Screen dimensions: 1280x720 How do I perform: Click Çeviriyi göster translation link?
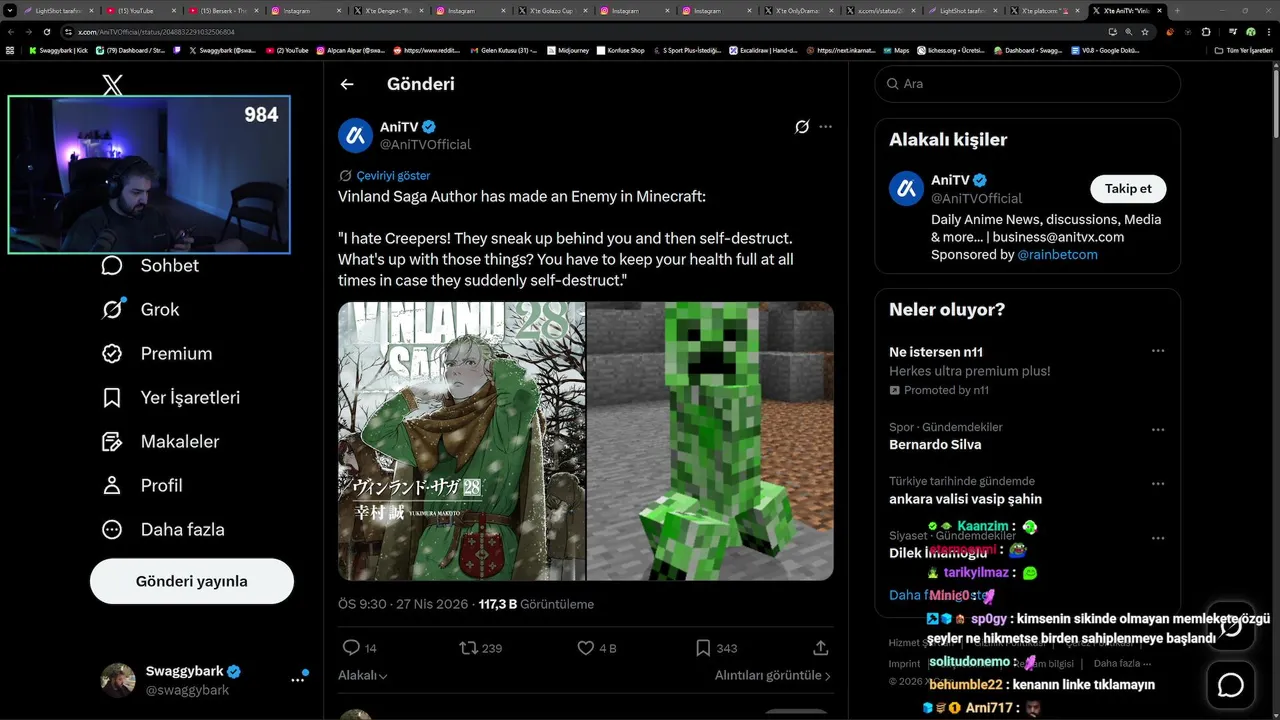tap(393, 175)
